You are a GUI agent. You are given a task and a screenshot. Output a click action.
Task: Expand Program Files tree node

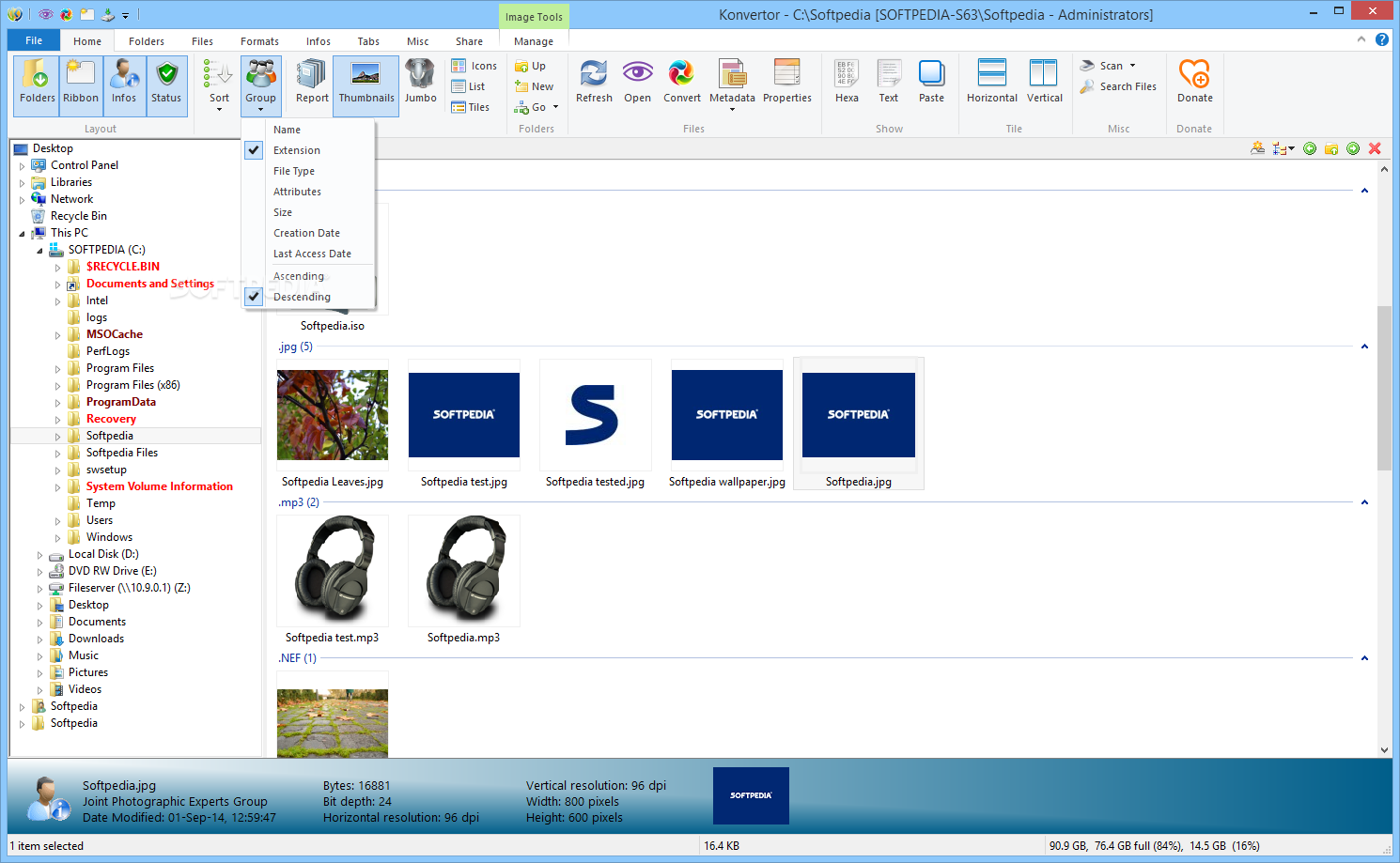[57, 369]
